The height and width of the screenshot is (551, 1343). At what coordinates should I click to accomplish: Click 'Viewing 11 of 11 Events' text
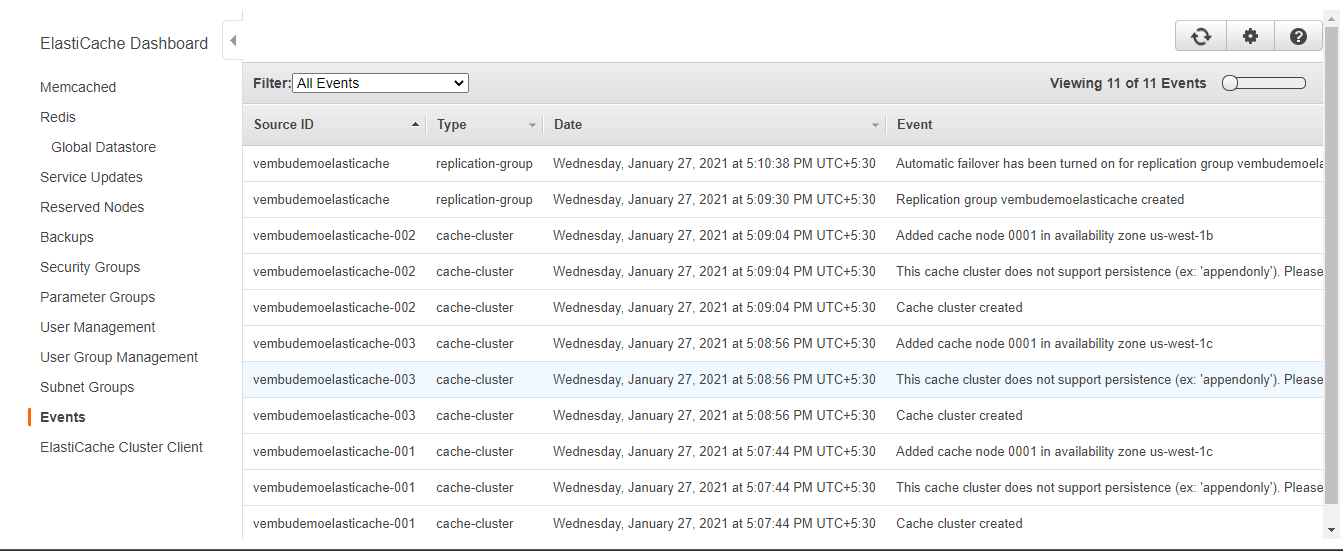[1128, 83]
